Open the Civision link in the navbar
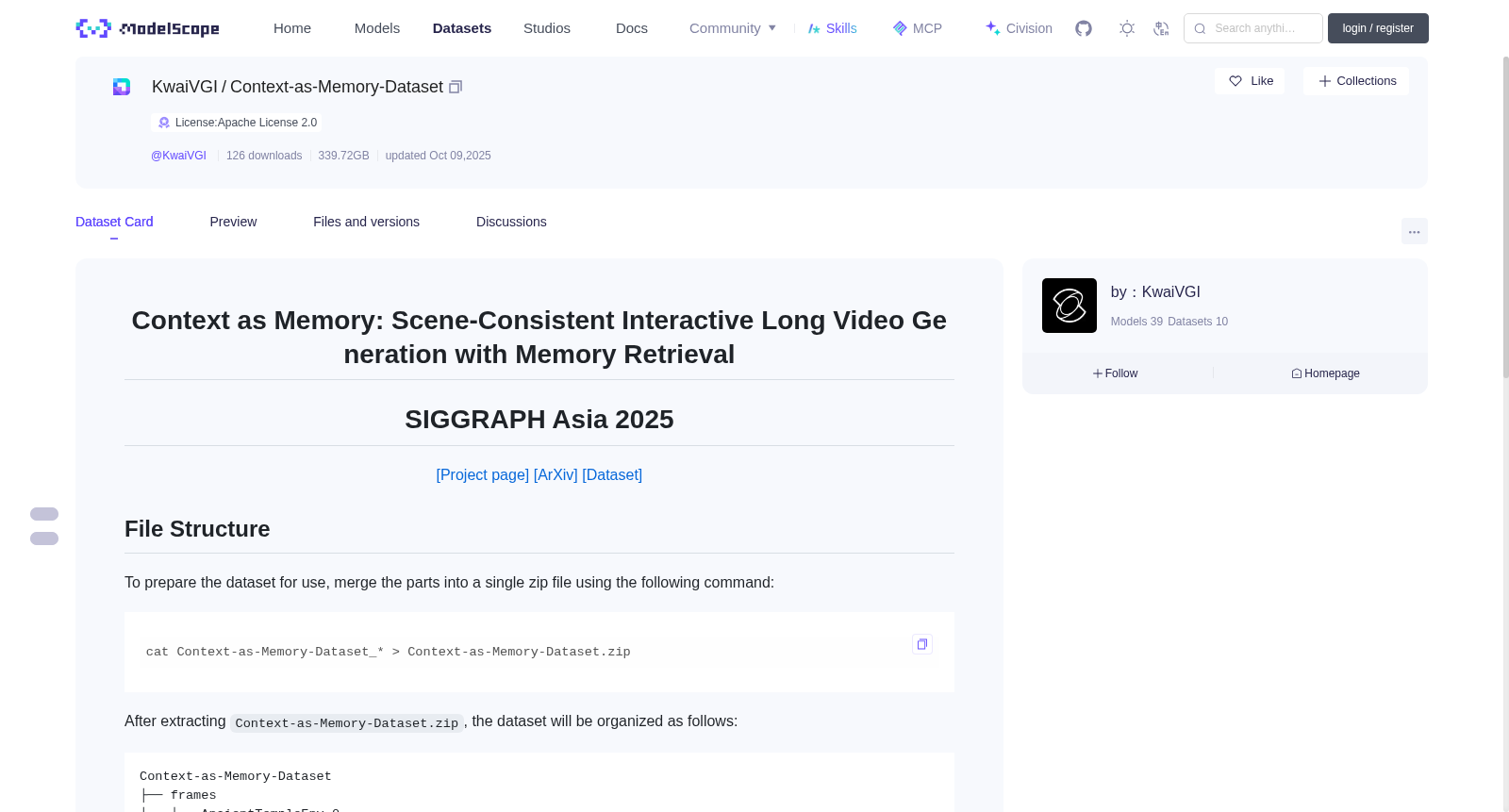1509x812 pixels. [x=1019, y=28]
